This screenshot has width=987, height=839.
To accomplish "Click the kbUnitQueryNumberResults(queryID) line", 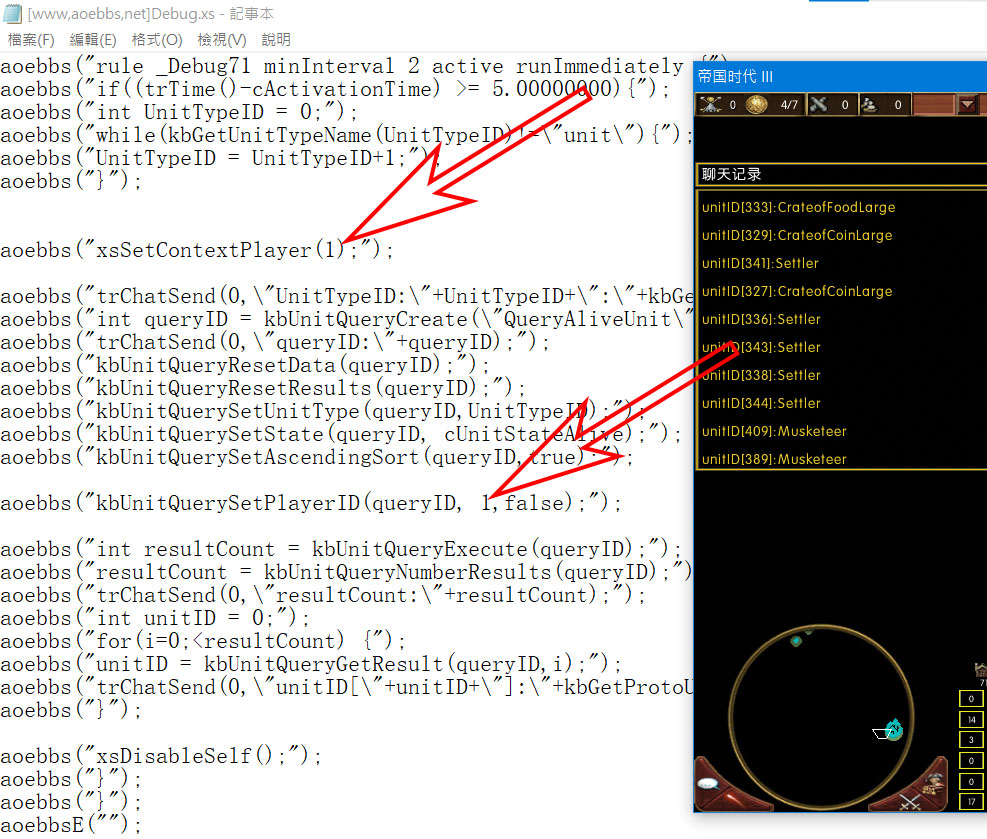I will 346,572.
